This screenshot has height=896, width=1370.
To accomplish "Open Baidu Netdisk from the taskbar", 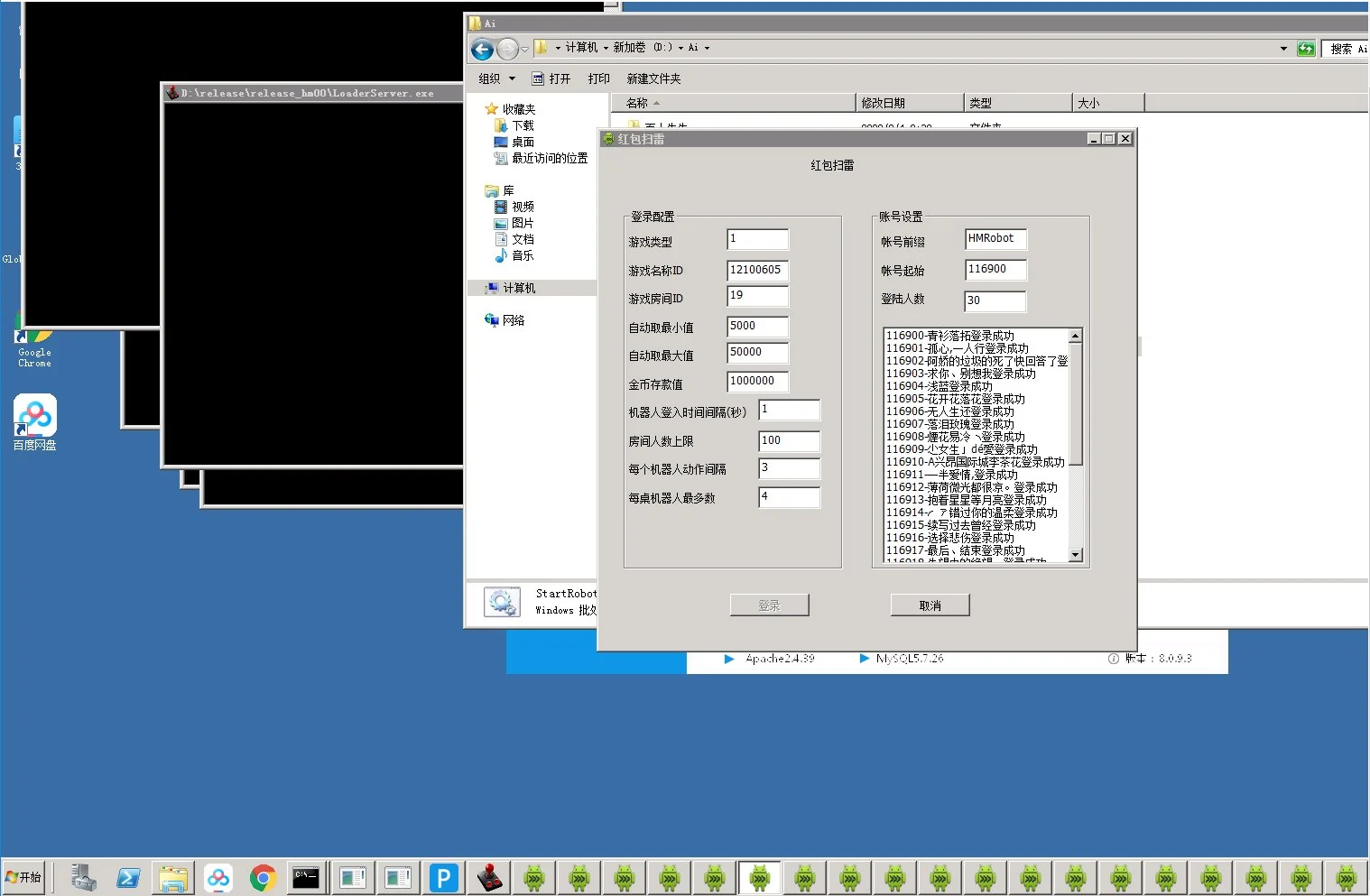I will [218, 877].
